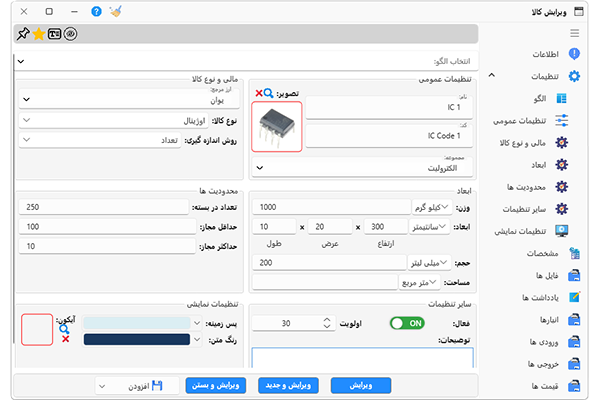This screenshot has width=600, height=400.
Task: Open the روش اندازه گیری dropdown
Action: 99,140
